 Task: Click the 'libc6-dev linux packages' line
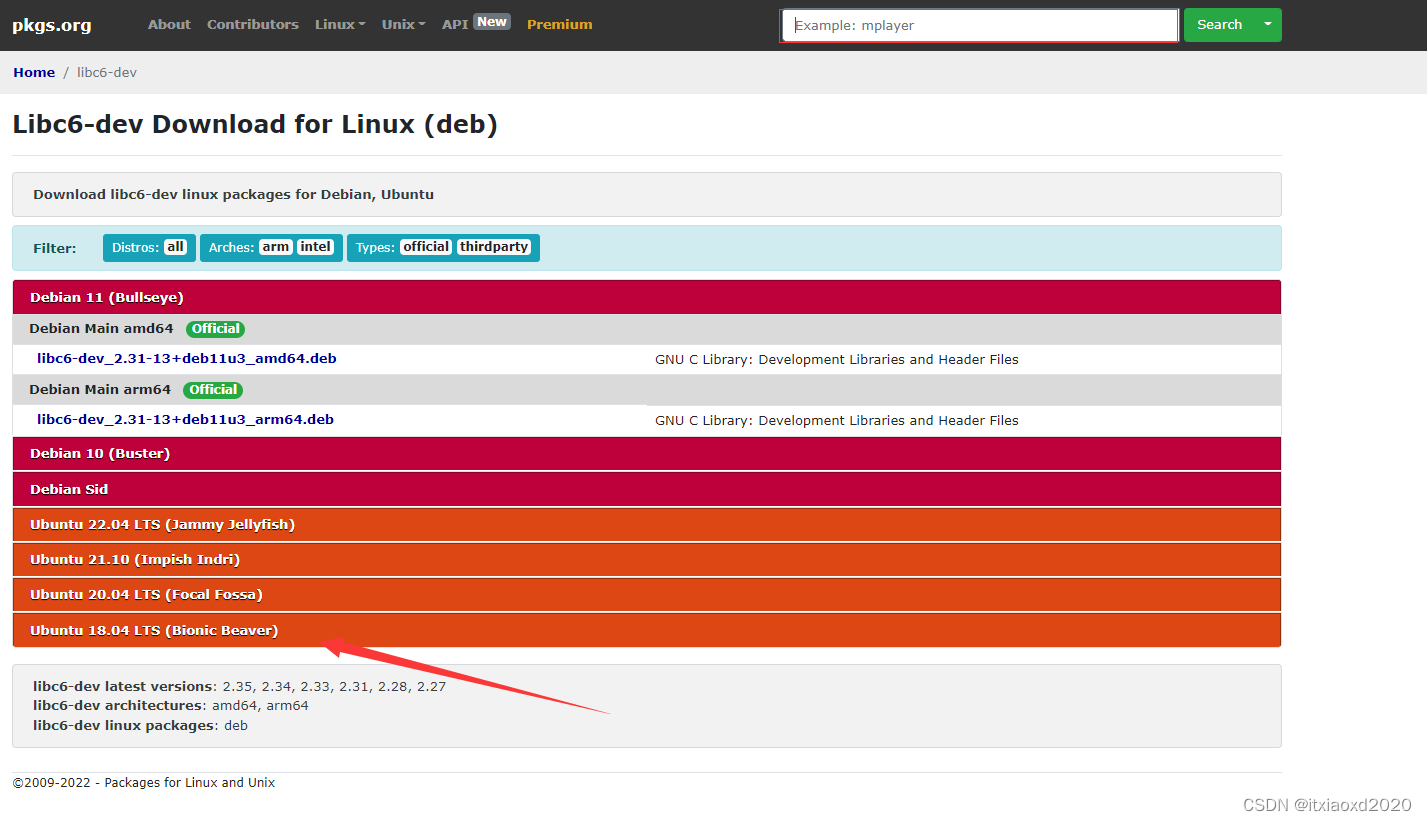click(x=141, y=725)
